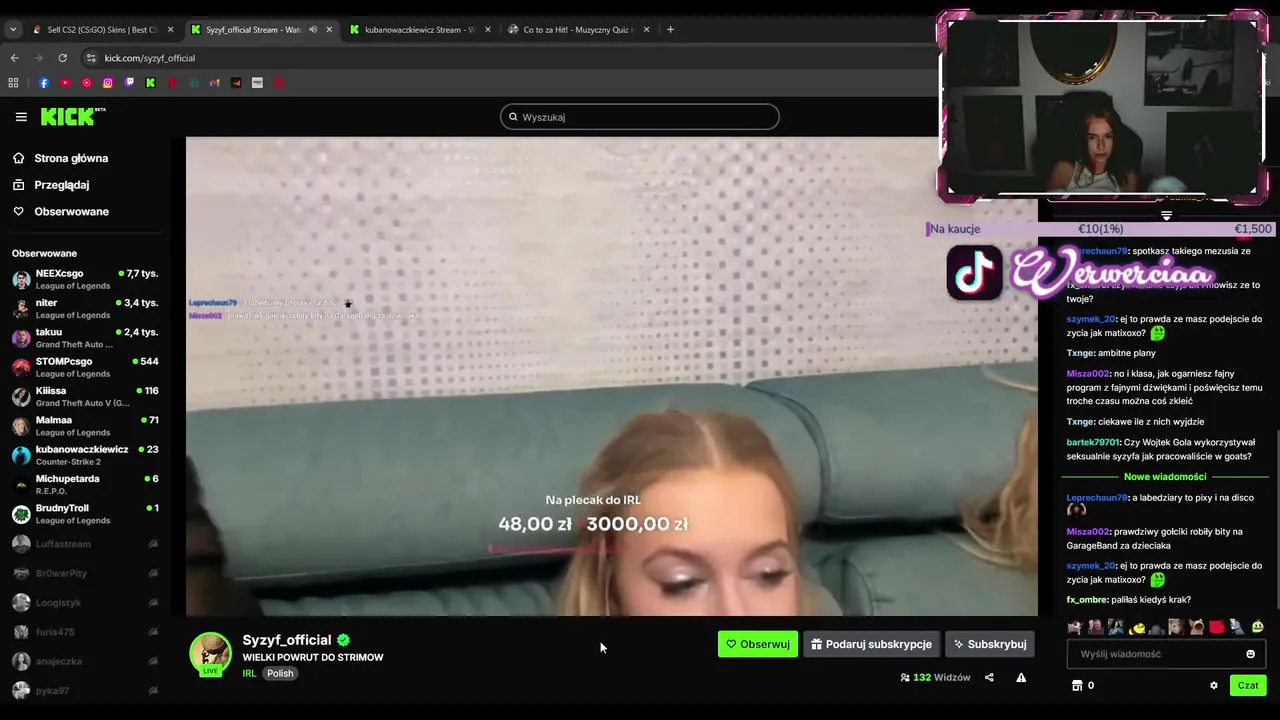Image resolution: width=1280 pixels, height=720 pixels.
Task: Open the Kick hamburger menu
Action: tap(21, 117)
